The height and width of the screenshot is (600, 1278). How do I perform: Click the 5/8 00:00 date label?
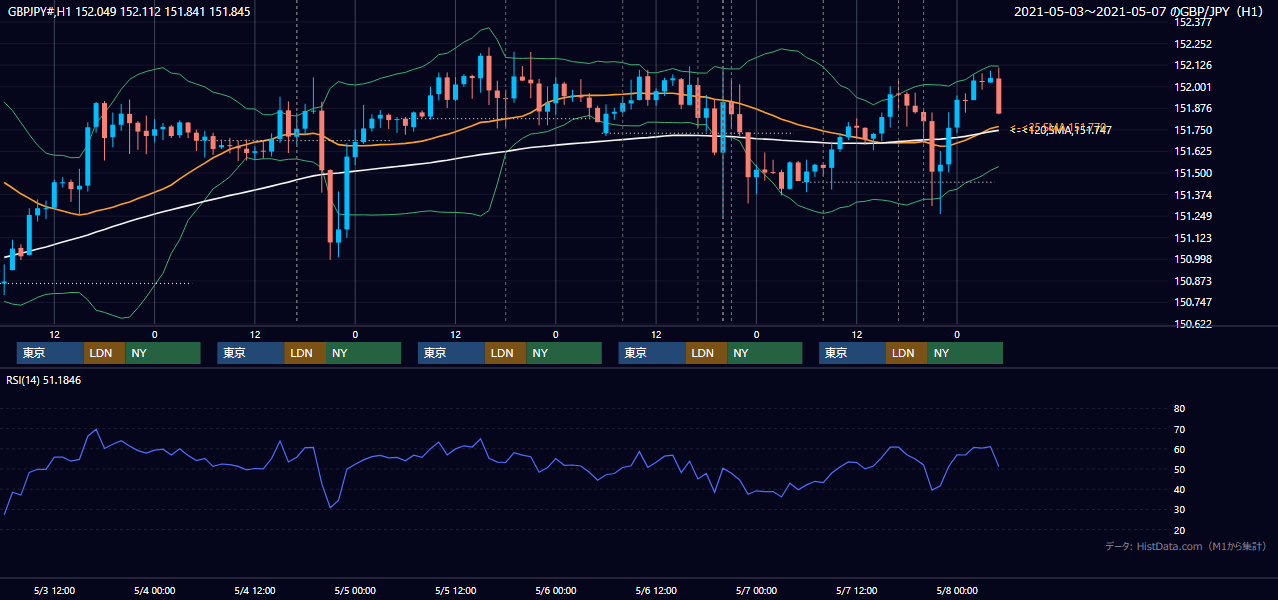957,590
